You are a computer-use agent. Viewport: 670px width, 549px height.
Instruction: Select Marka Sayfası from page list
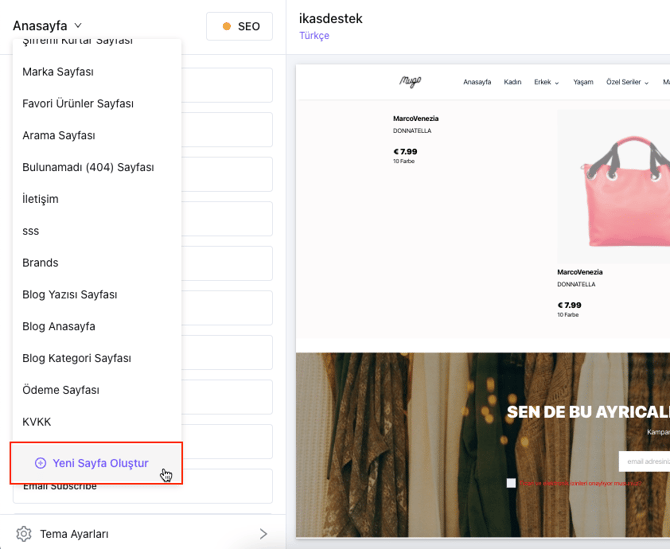pos(58,72)
